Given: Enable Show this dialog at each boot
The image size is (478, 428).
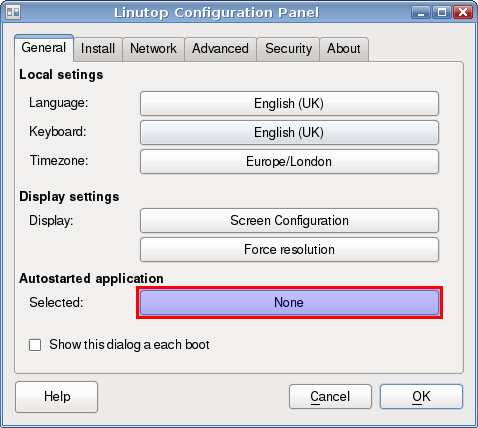Looking at the screenshot, I should pyautogui.click(x=35, y=345).
